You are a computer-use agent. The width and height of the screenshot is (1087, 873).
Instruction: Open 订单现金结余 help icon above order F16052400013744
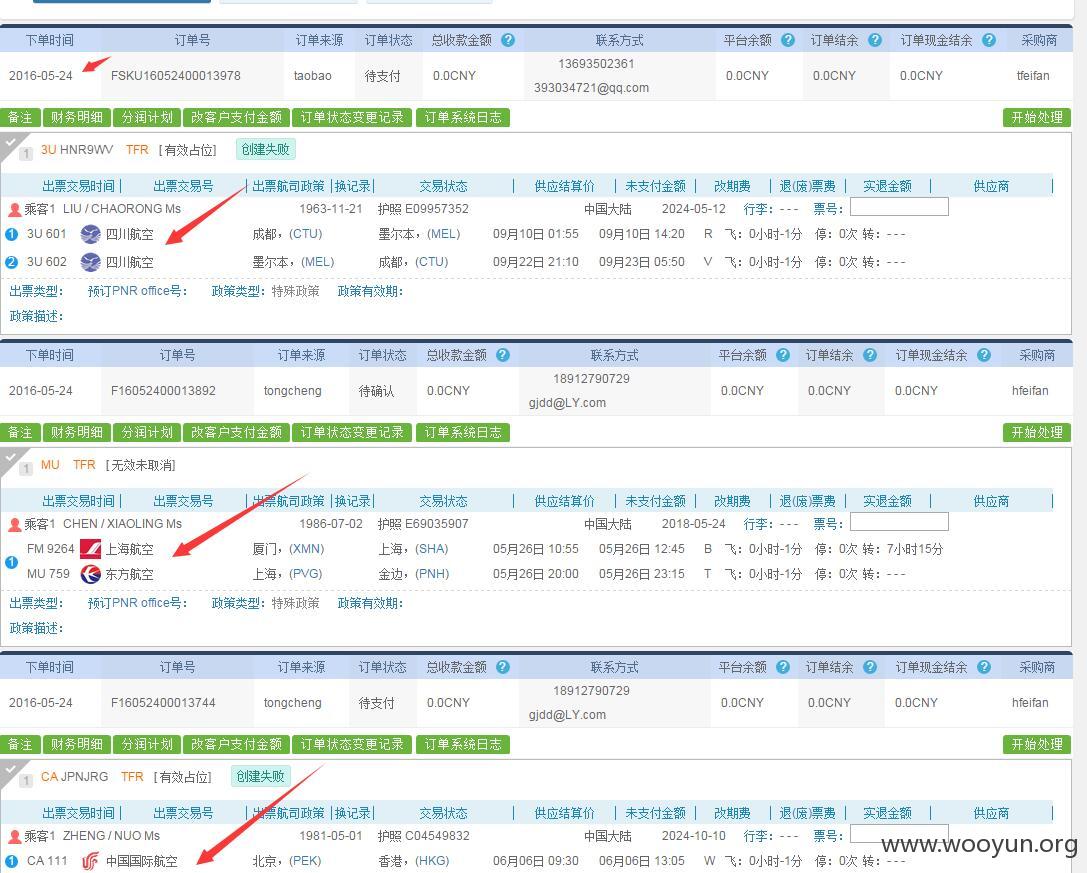pos(984,667)
